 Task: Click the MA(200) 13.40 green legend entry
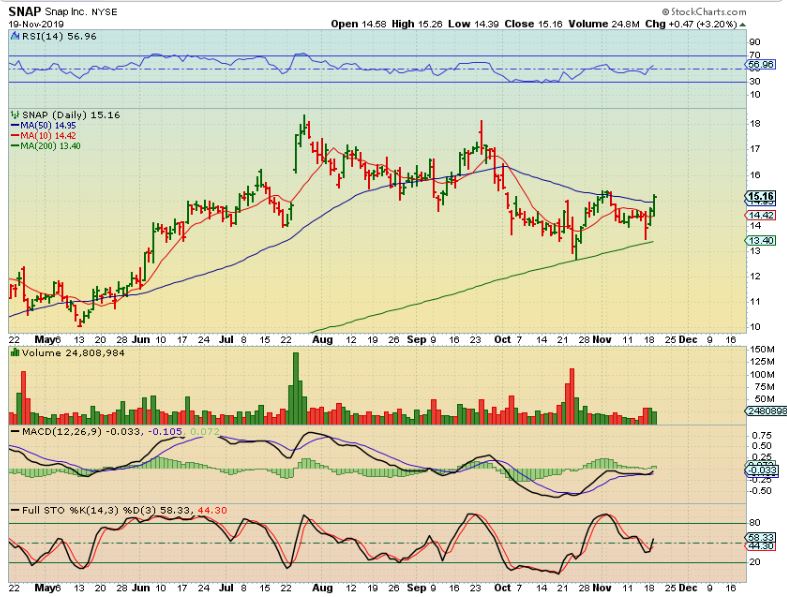coord(45,146)
